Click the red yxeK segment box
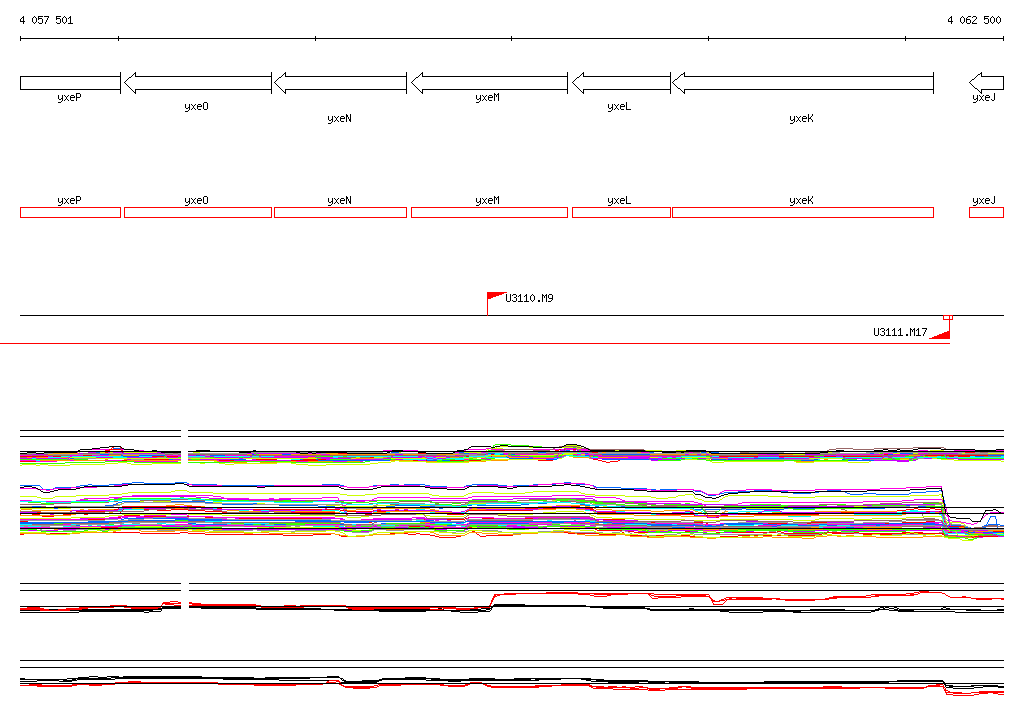Viewport: 1024px width, 714px height. (803, 212)
